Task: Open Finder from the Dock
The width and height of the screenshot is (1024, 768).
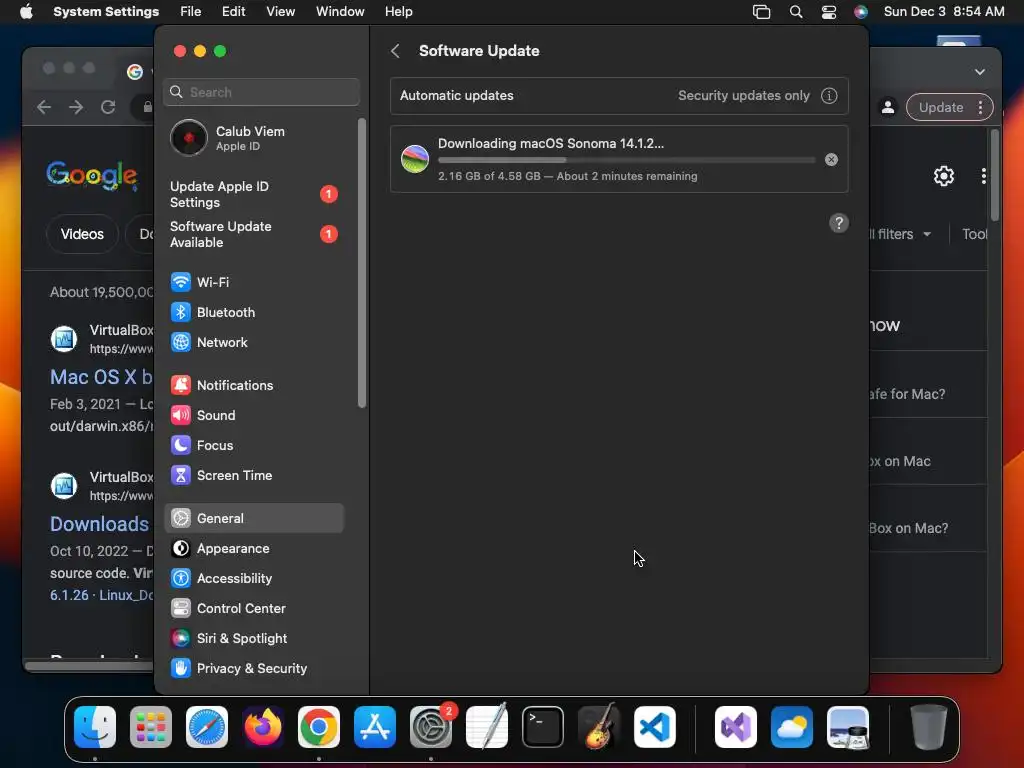Action: click(x=95, y=727)
